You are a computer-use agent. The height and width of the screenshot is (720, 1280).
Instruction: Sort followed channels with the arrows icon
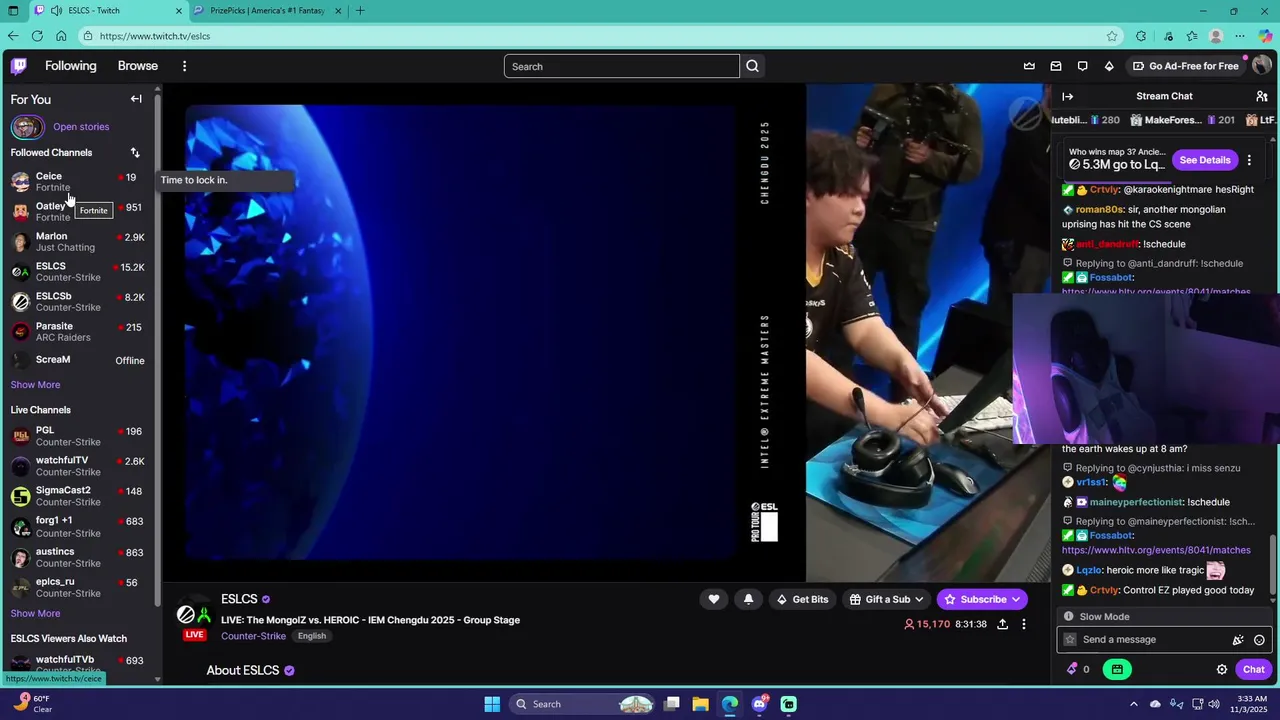click(135, 153)
